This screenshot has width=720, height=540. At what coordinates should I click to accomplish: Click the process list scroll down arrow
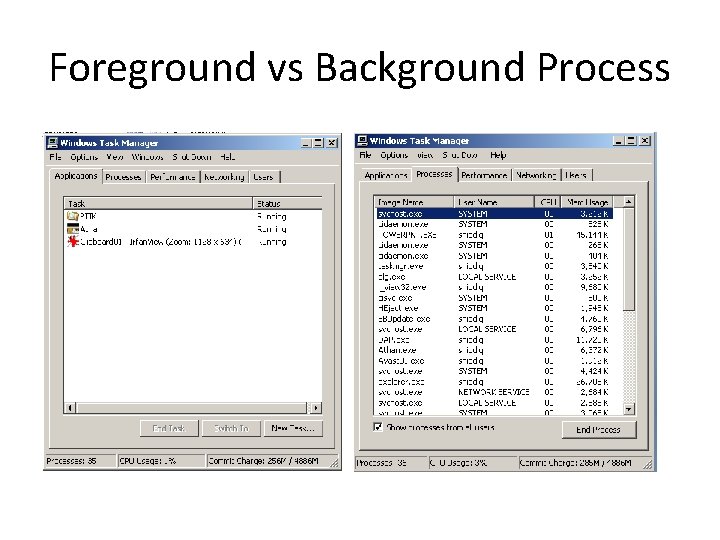click(629, 408)
